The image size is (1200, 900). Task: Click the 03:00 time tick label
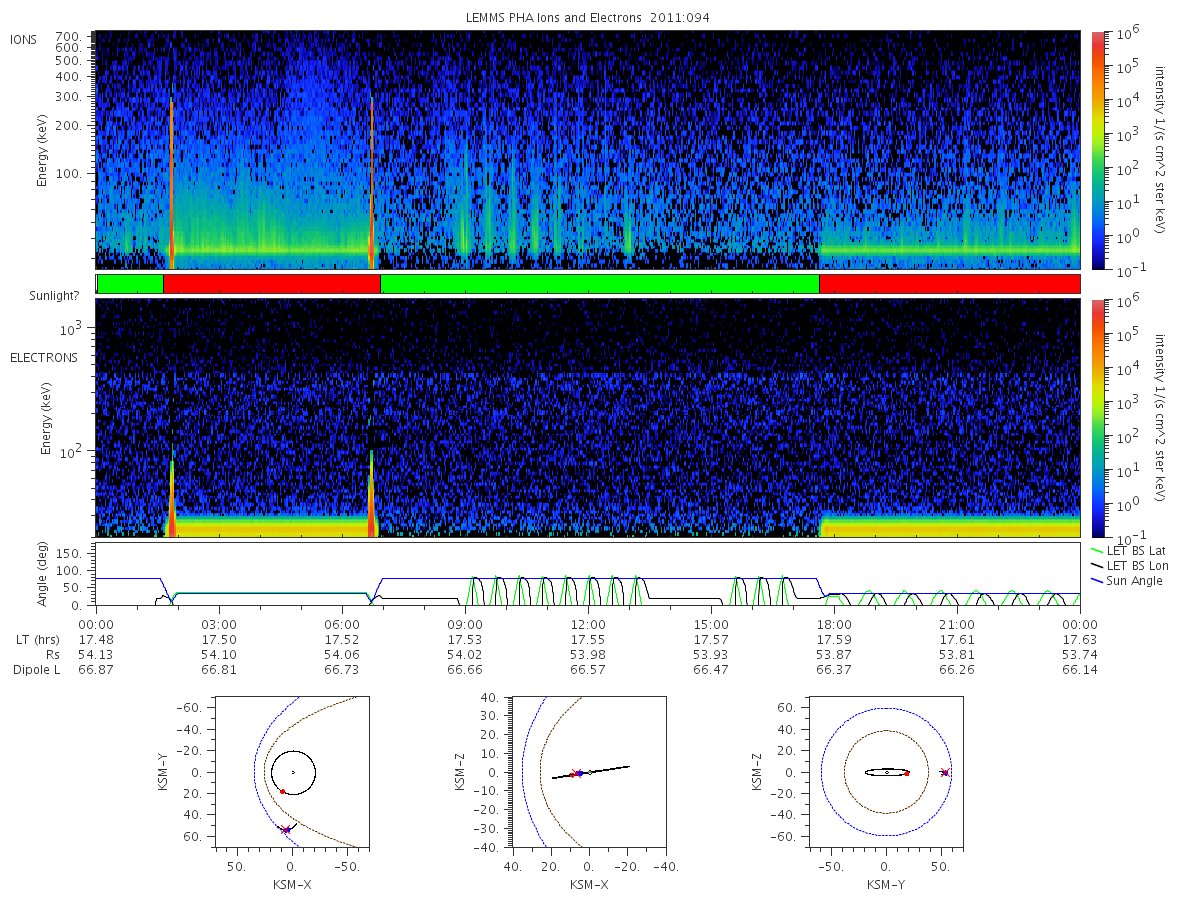[220, 625]
